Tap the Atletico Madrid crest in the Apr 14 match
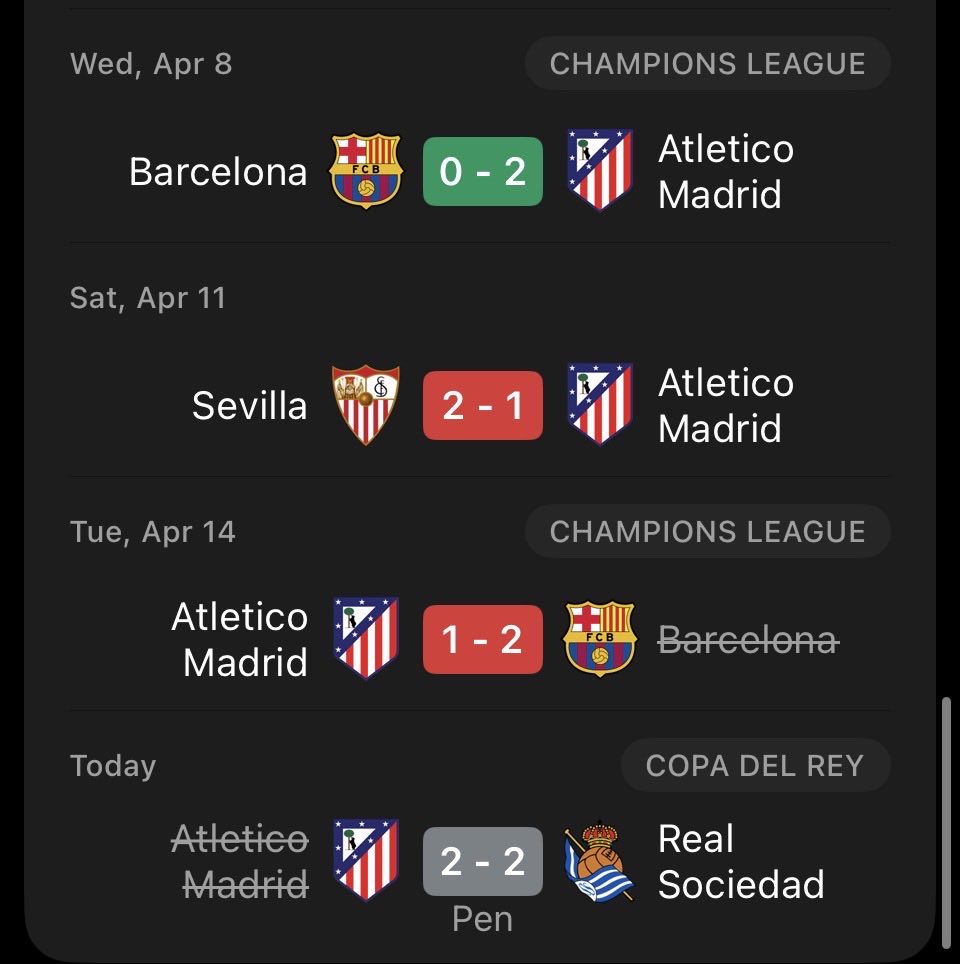The width and height of the screenshot is (960, 964). pyautogui.click(x=366, y=638)
